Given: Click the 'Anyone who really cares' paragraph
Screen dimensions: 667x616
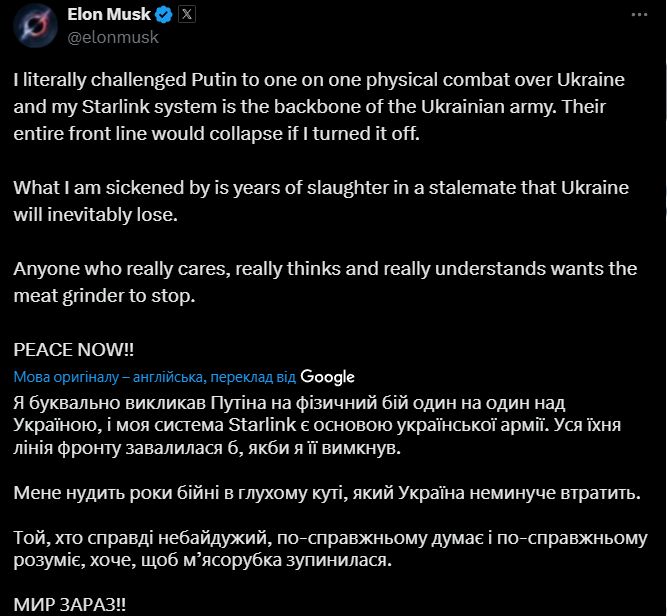Looking at the screenshot, I should [x=325, y=282].
